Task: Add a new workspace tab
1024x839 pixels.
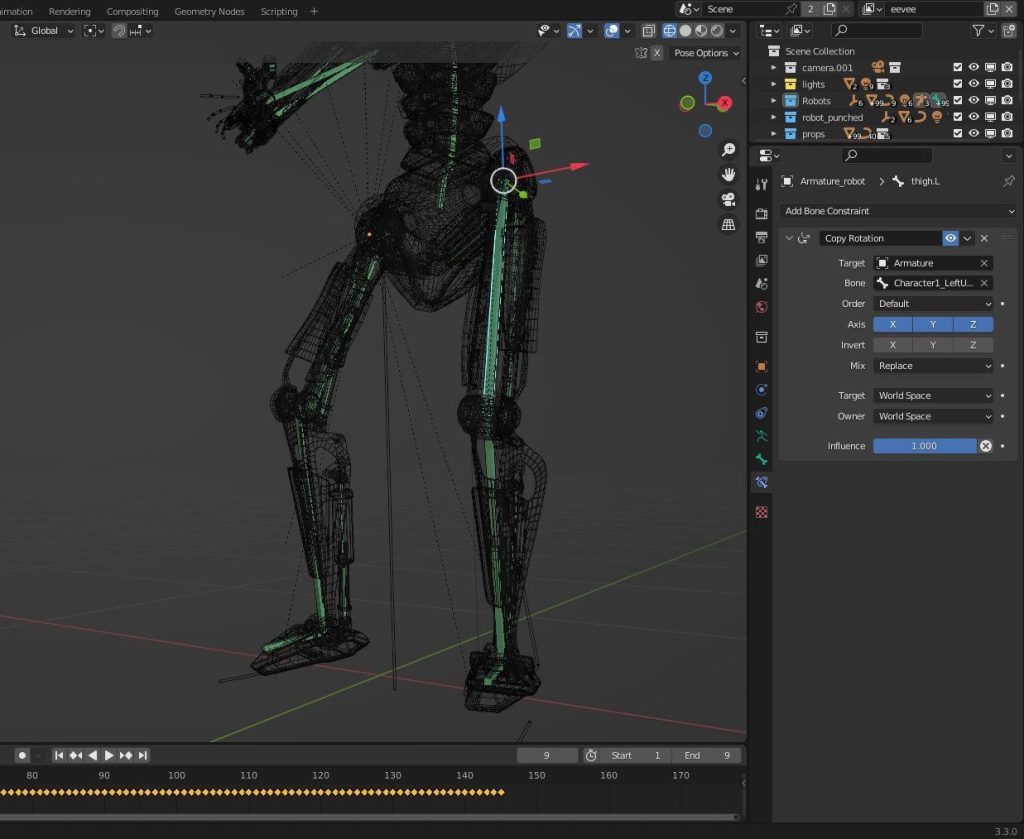Action: point(314,11)
